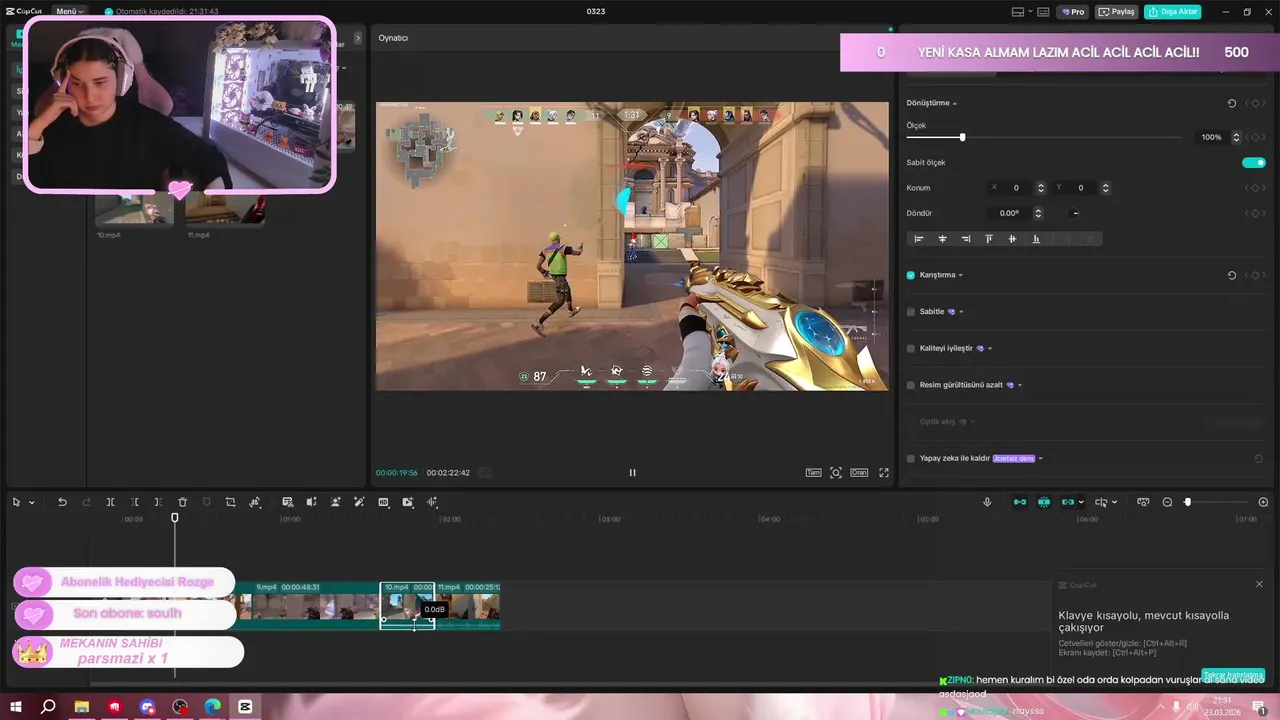Open the layout selection icon
The image size is (1280, 720).
click(x=1019, y=12)
